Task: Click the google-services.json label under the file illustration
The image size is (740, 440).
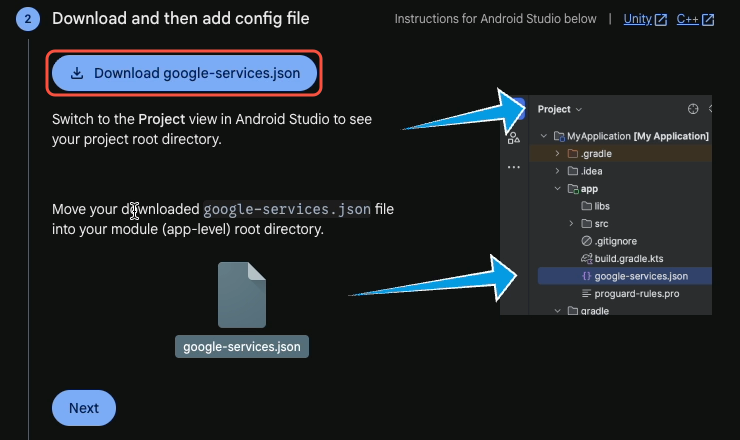Action: [242, 347]
